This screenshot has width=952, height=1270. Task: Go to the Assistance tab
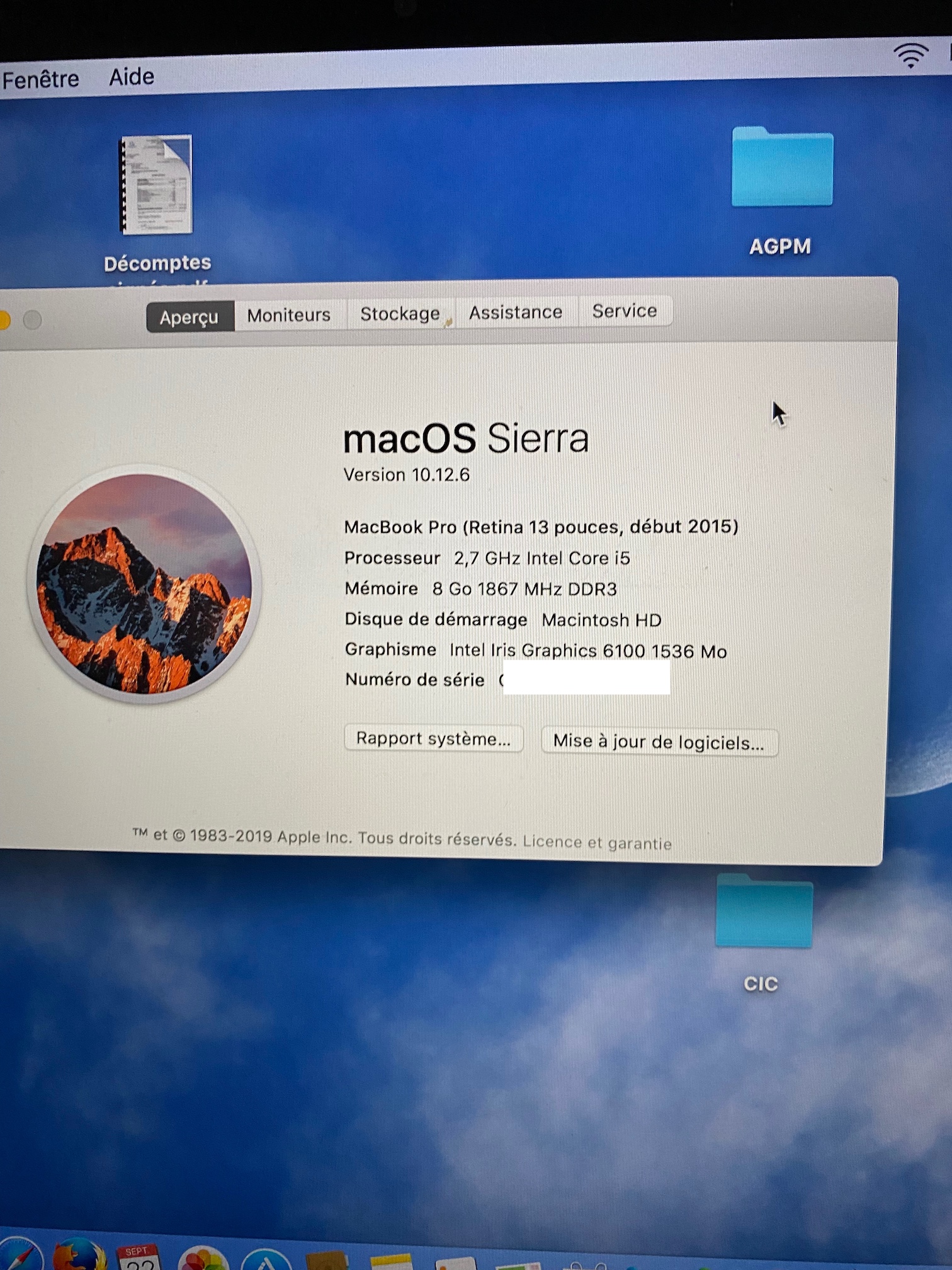516,312
